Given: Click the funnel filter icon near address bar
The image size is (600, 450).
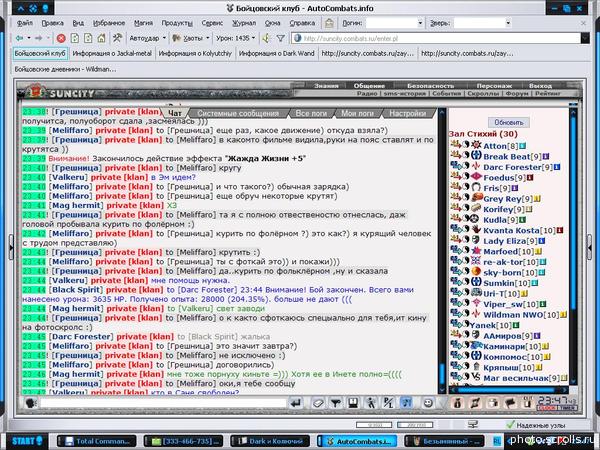Looking at the screenshot, I should pyautogui.click(x=280, y=38).
